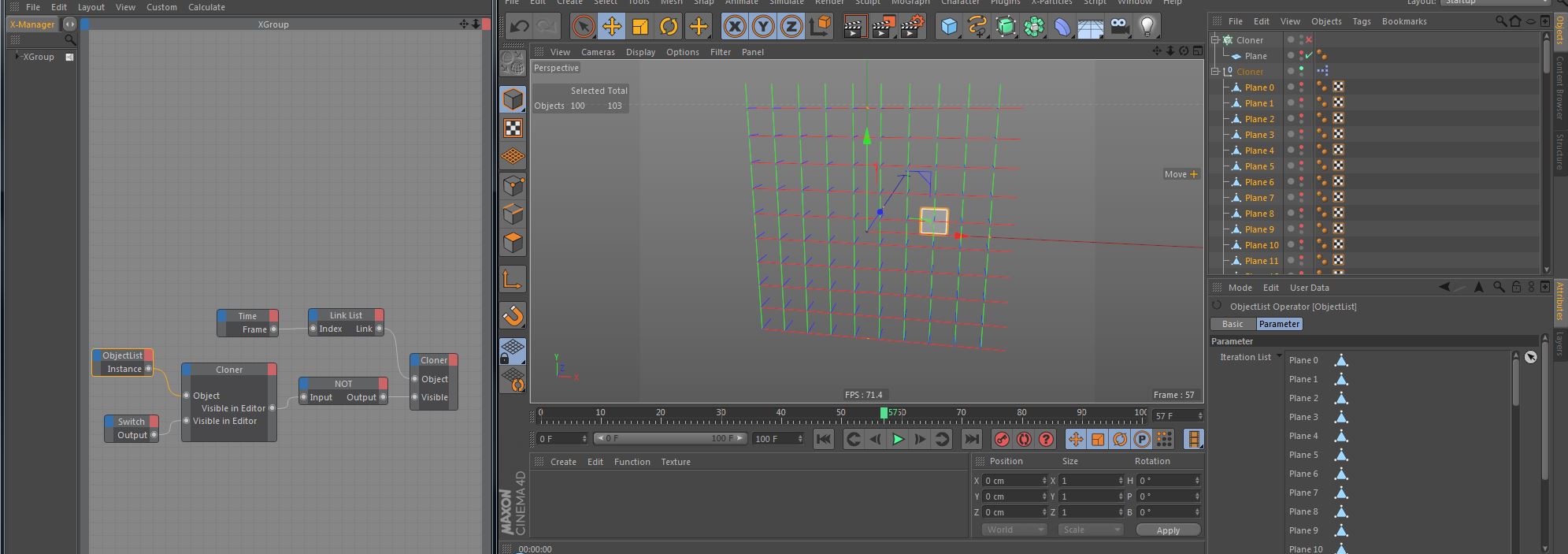Go to start of timeline
1568x554 pixels.
click(x=824, y=439)
